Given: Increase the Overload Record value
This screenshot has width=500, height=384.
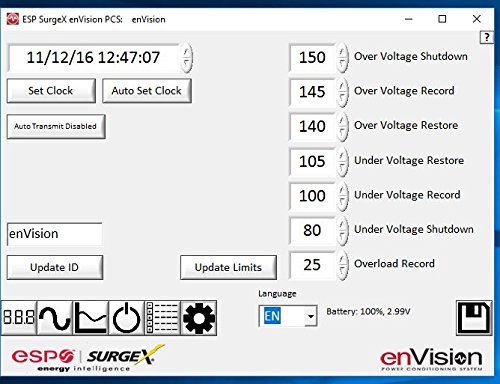Looking at the screenshot, I should [x=342, y=258].
